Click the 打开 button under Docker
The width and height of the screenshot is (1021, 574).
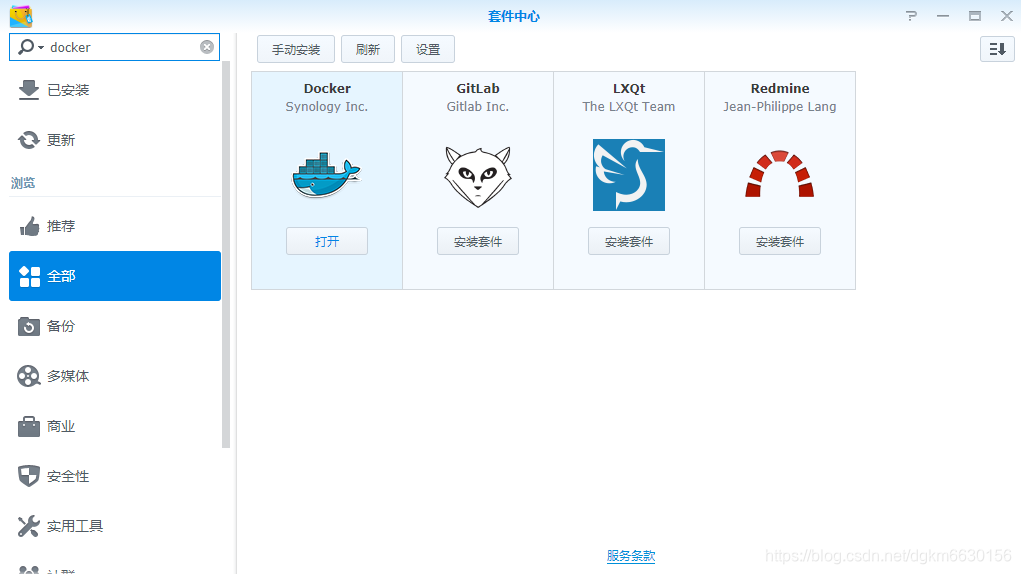(x=327, y=241)
